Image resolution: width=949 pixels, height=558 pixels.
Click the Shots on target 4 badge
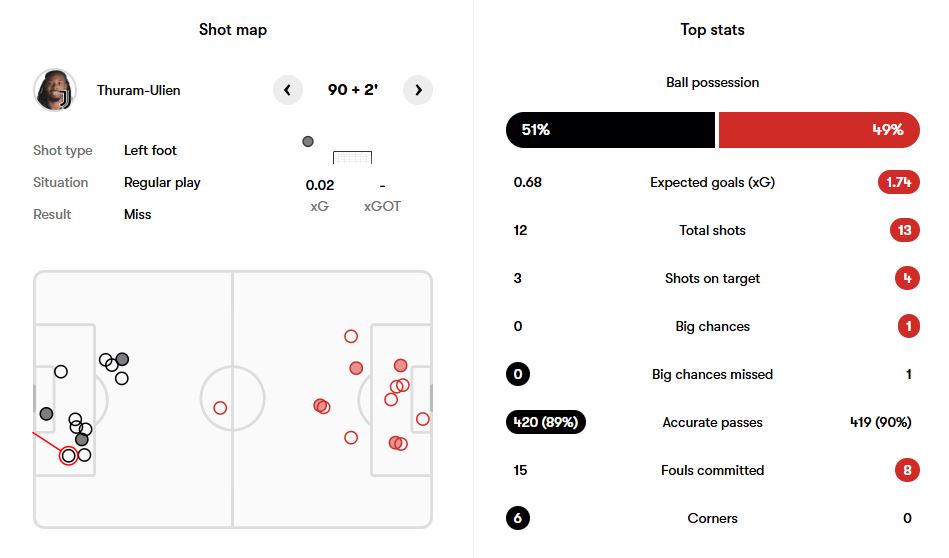pos(907,278)
